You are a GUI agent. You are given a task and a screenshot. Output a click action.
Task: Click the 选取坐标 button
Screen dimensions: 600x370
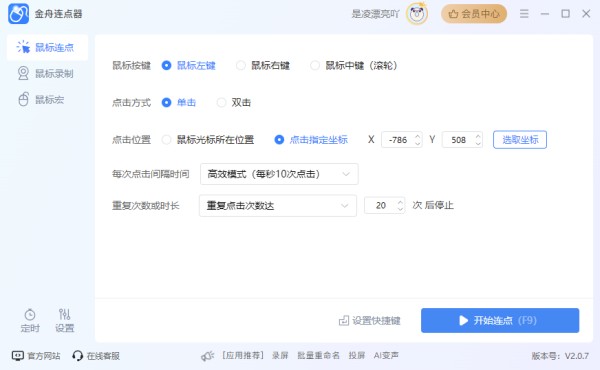(520, 140)
